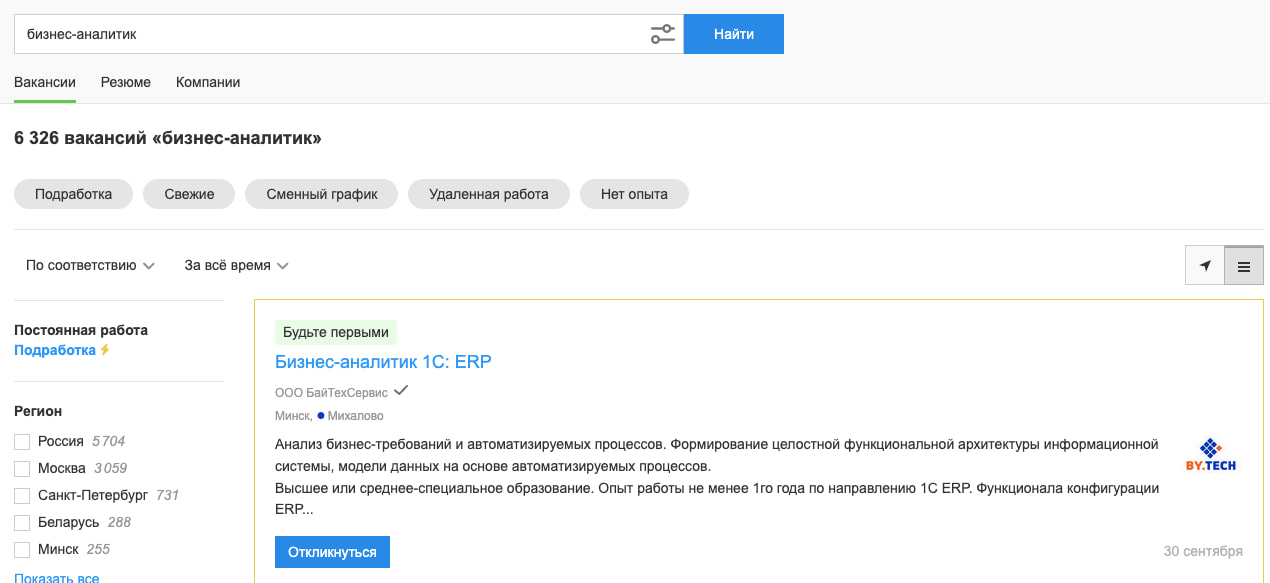This screenshot has width=1270, height=583.
Task: Switch to map view with the arrow icon
Action: 1204,266
